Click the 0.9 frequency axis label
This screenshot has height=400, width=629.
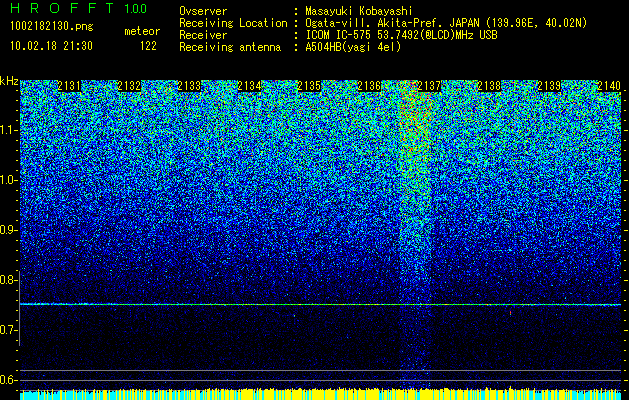(8, 230)
